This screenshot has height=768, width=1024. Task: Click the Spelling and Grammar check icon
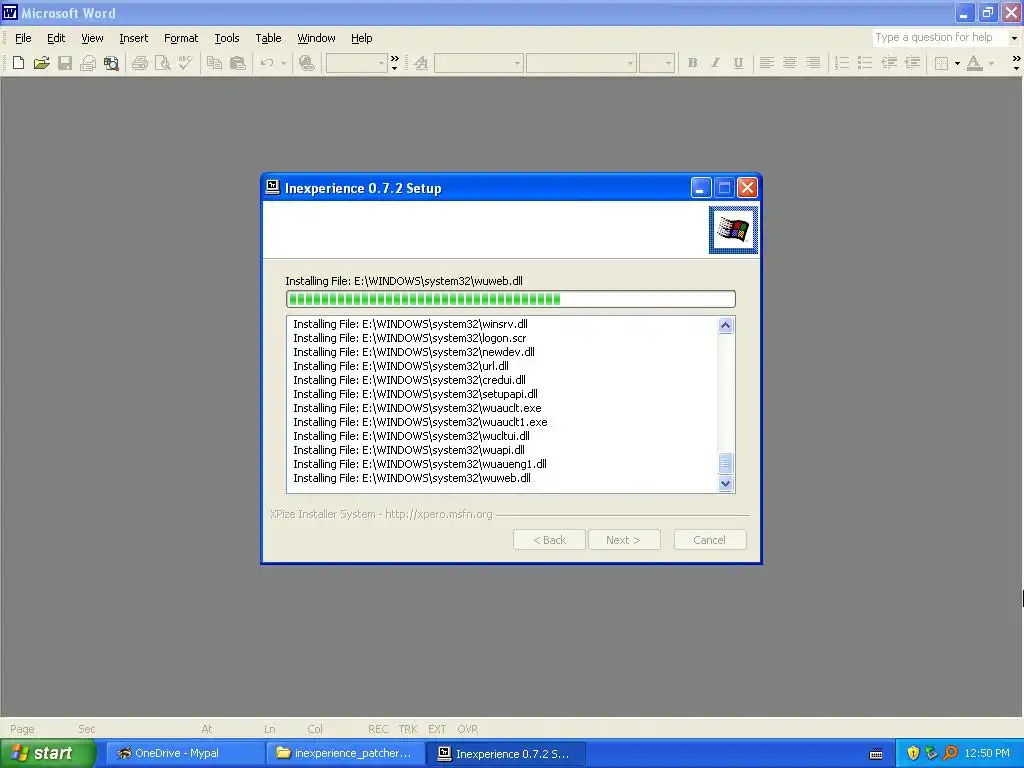(x=185, y=63)
